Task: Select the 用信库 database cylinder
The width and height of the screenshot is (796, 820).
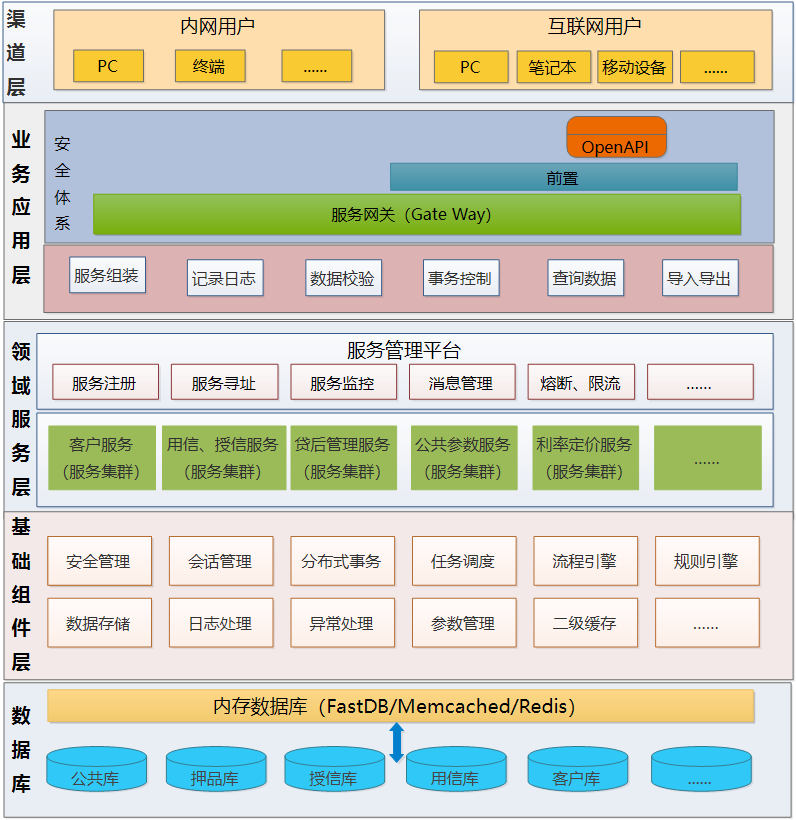Action: click(455, 770)
